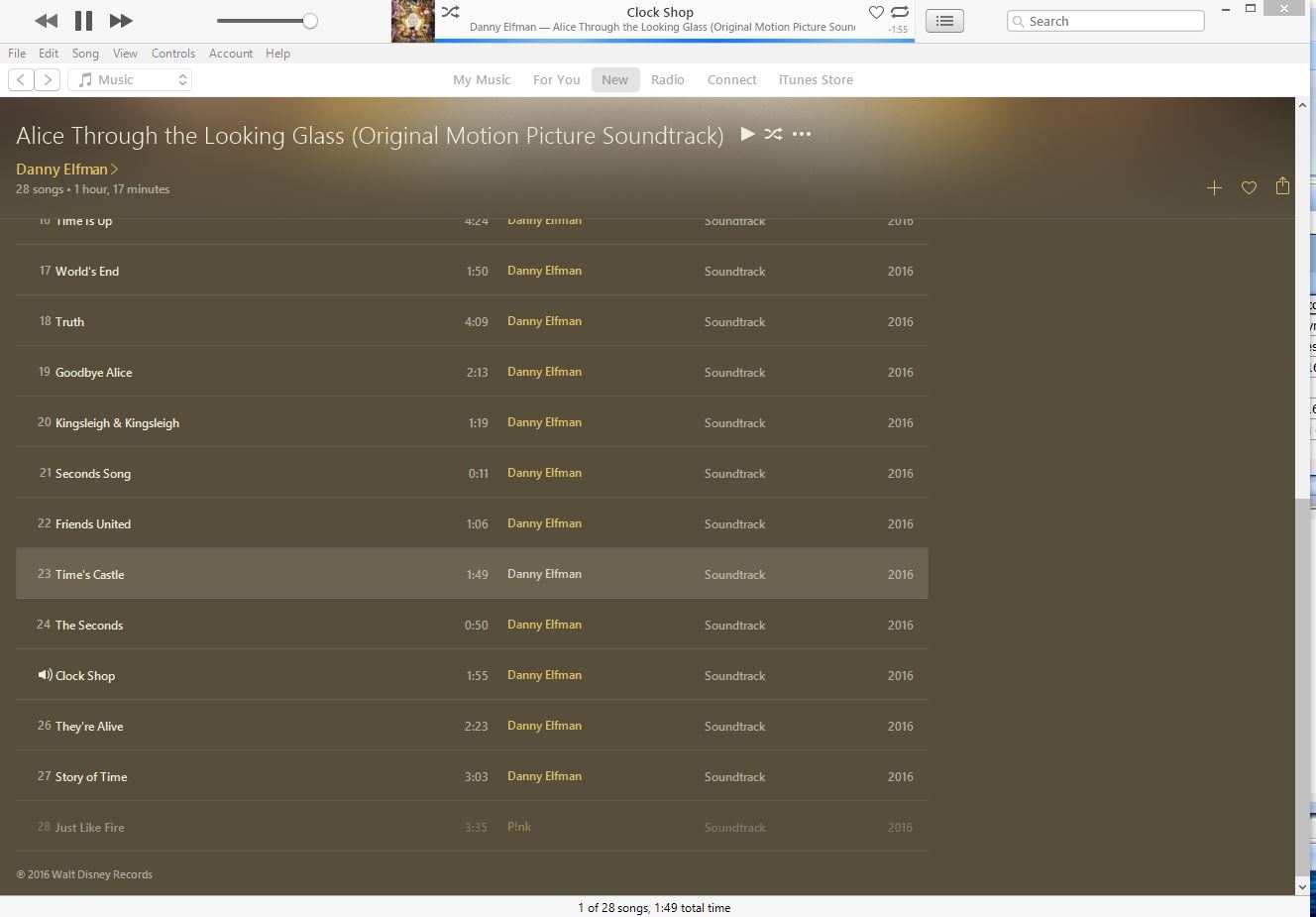Open the View menu
This screenshot has width=1316, height=917.
click(125, 54)
